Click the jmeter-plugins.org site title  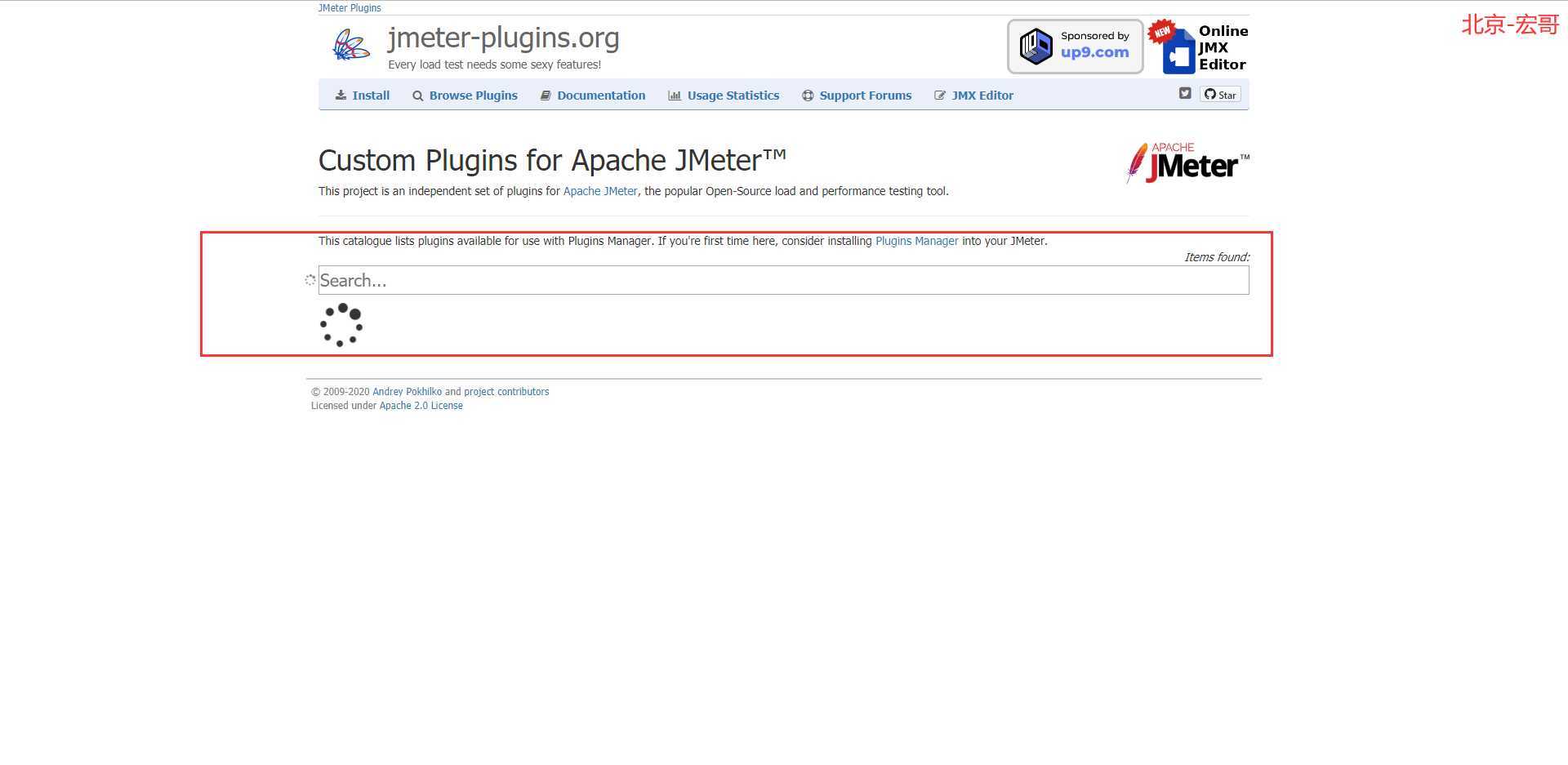coord(503,38)
